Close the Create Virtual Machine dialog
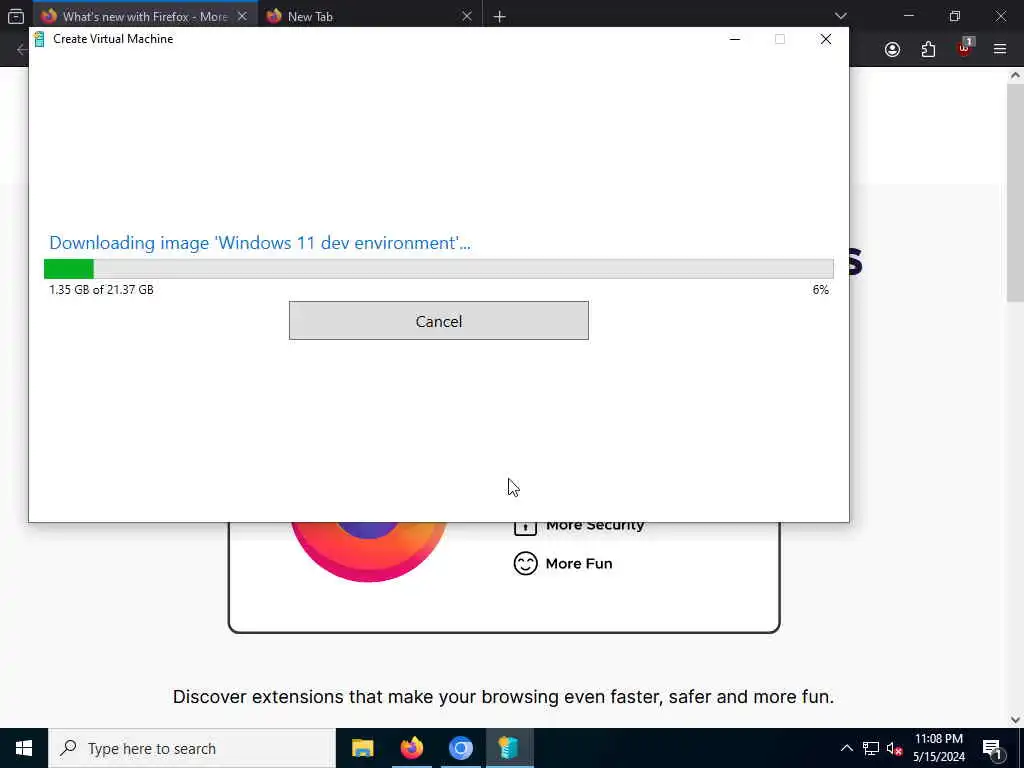The width and height of the screenshot is (1024, 768). pyautogui.click(x=825, y=39)
